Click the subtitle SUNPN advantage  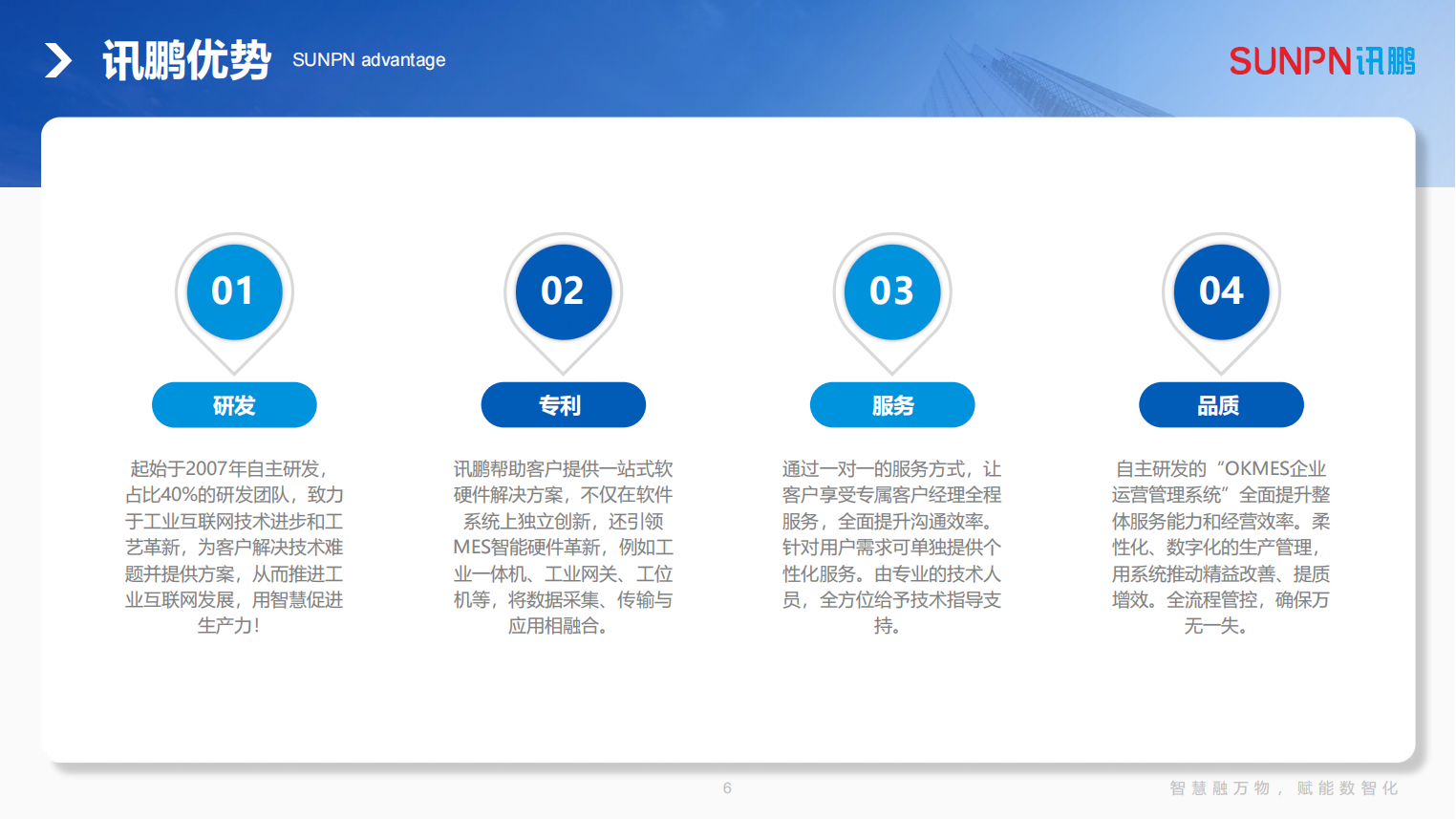(369, 59)
